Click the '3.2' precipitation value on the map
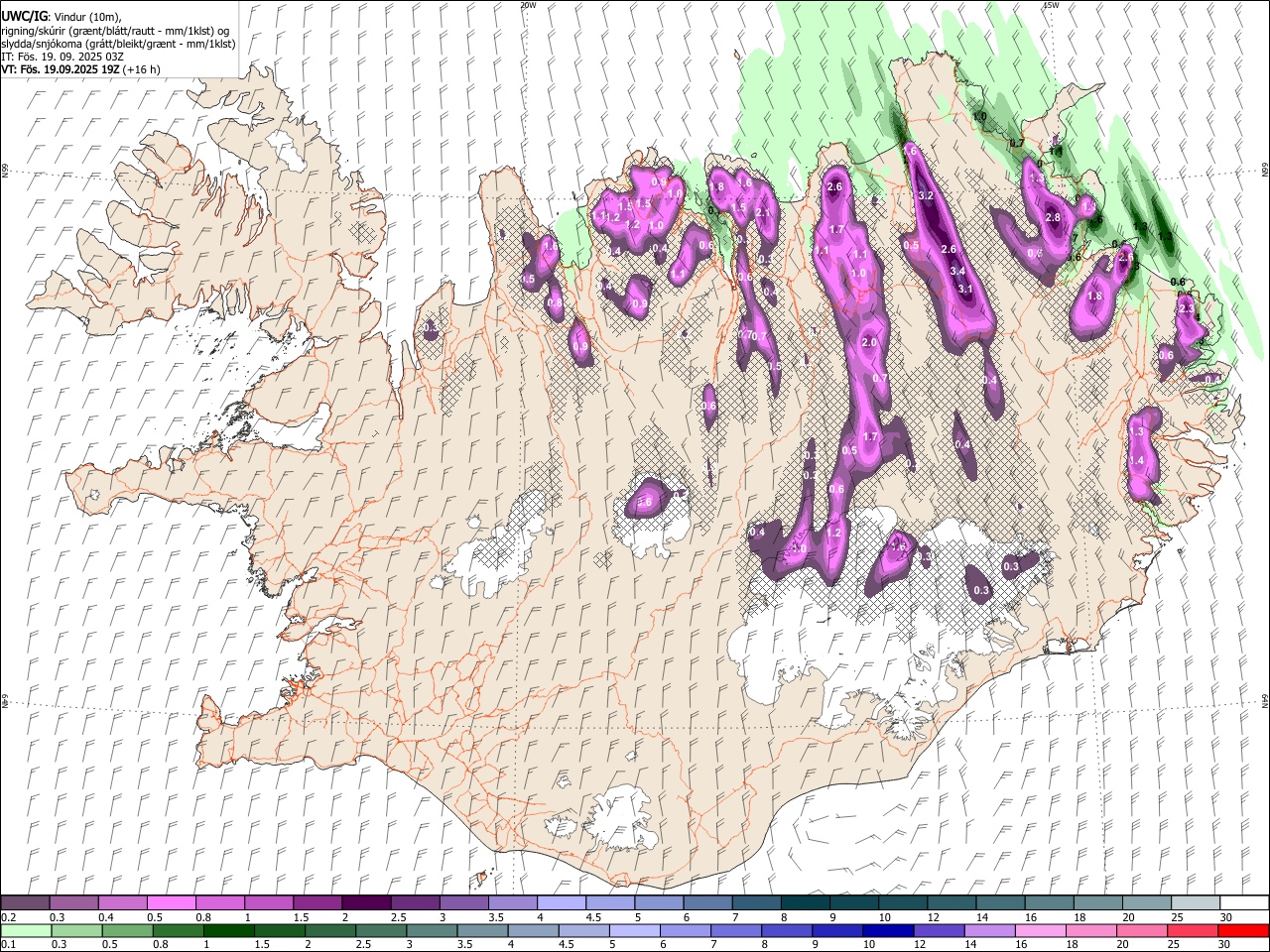The height and width of the screenshot is (952, 1270). pyautogui.click(x=926, y=196)
